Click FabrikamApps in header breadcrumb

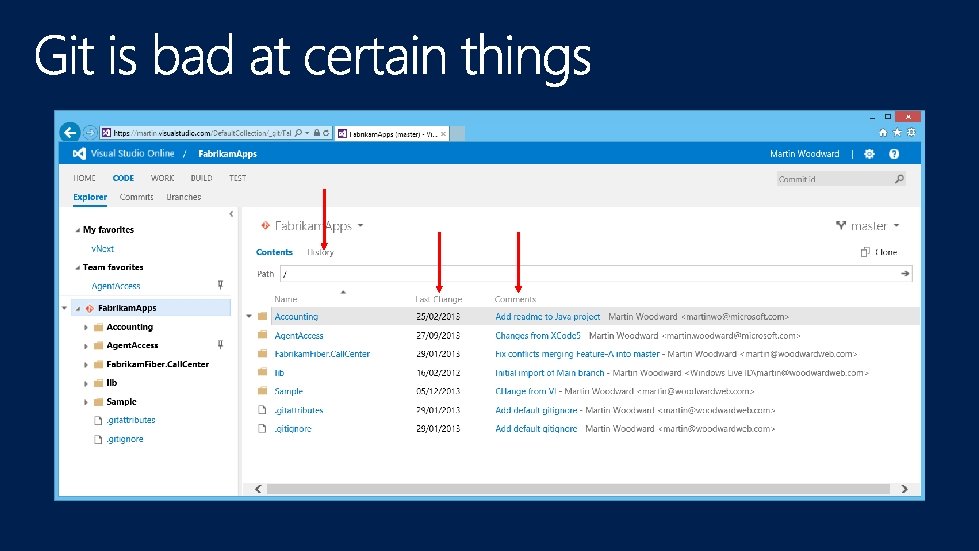pyautogui.click(x=227, y=154)
